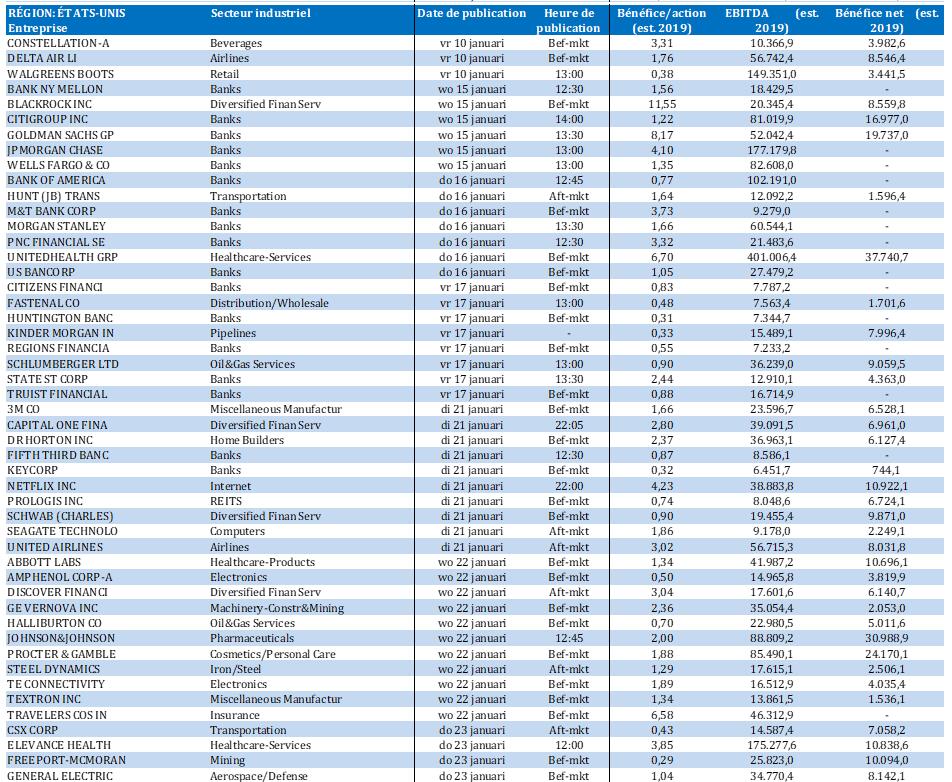Click the CONSTELLATION-A company cell
Screen dimensions: 952x782
click(x=56, y=44)
